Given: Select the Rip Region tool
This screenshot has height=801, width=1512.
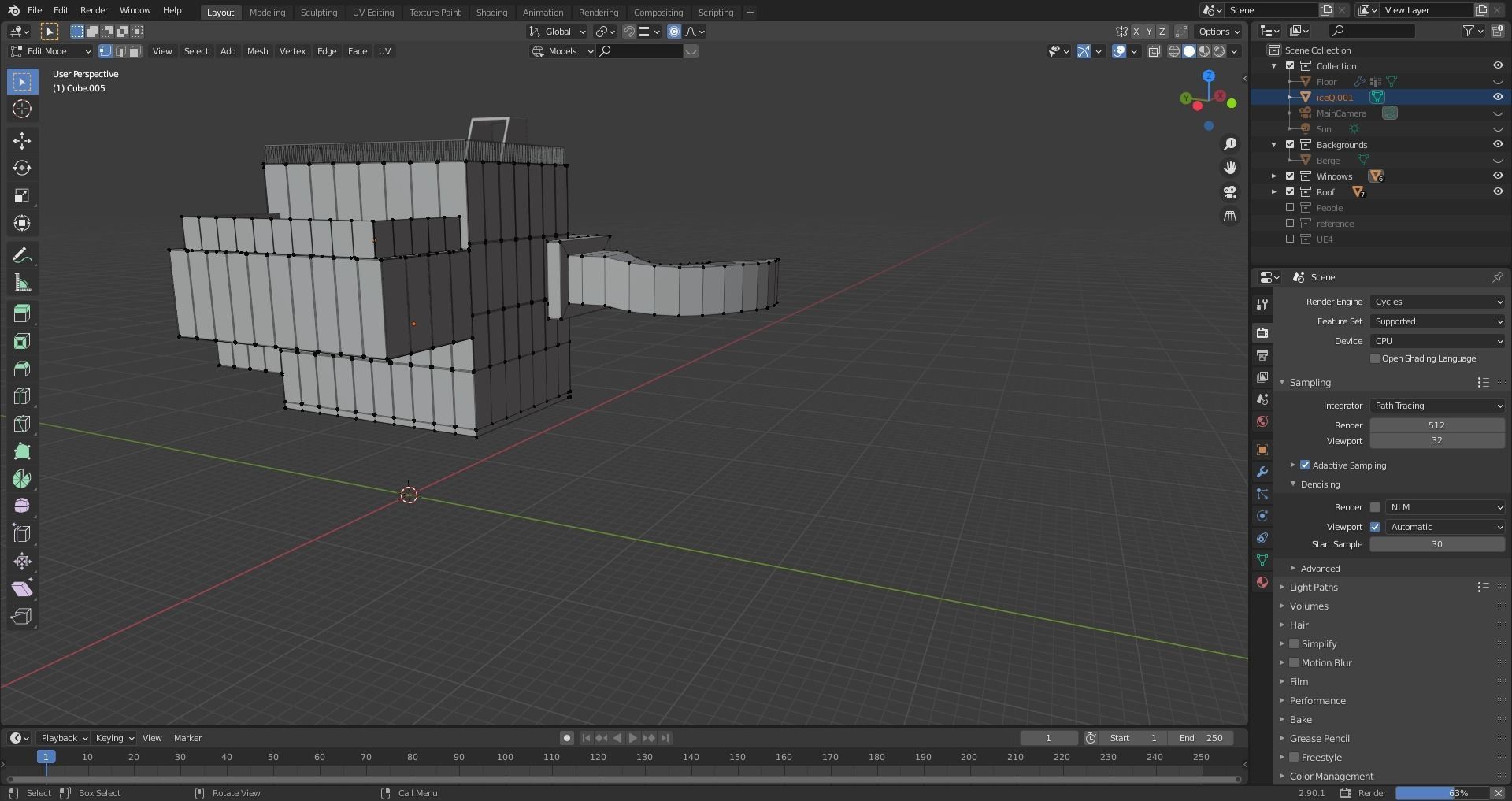Looking at the screenshot, I should point(22,617).
